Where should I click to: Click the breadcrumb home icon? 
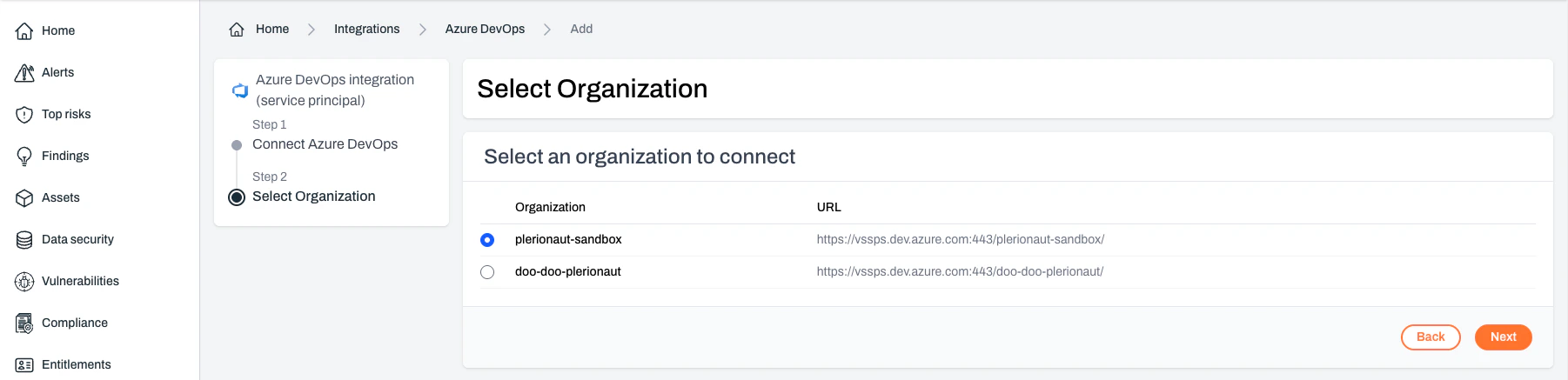coord(237,30)
